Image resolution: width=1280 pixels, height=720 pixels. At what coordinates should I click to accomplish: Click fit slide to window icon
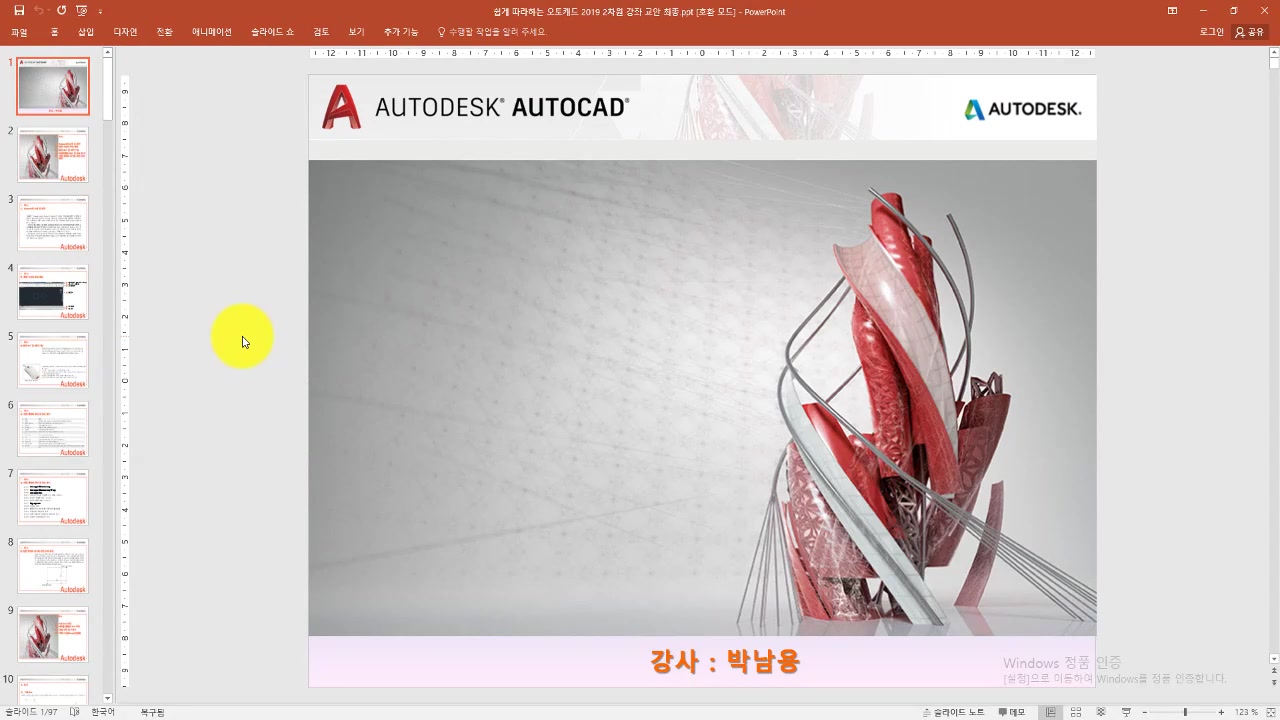point(1270,712)
